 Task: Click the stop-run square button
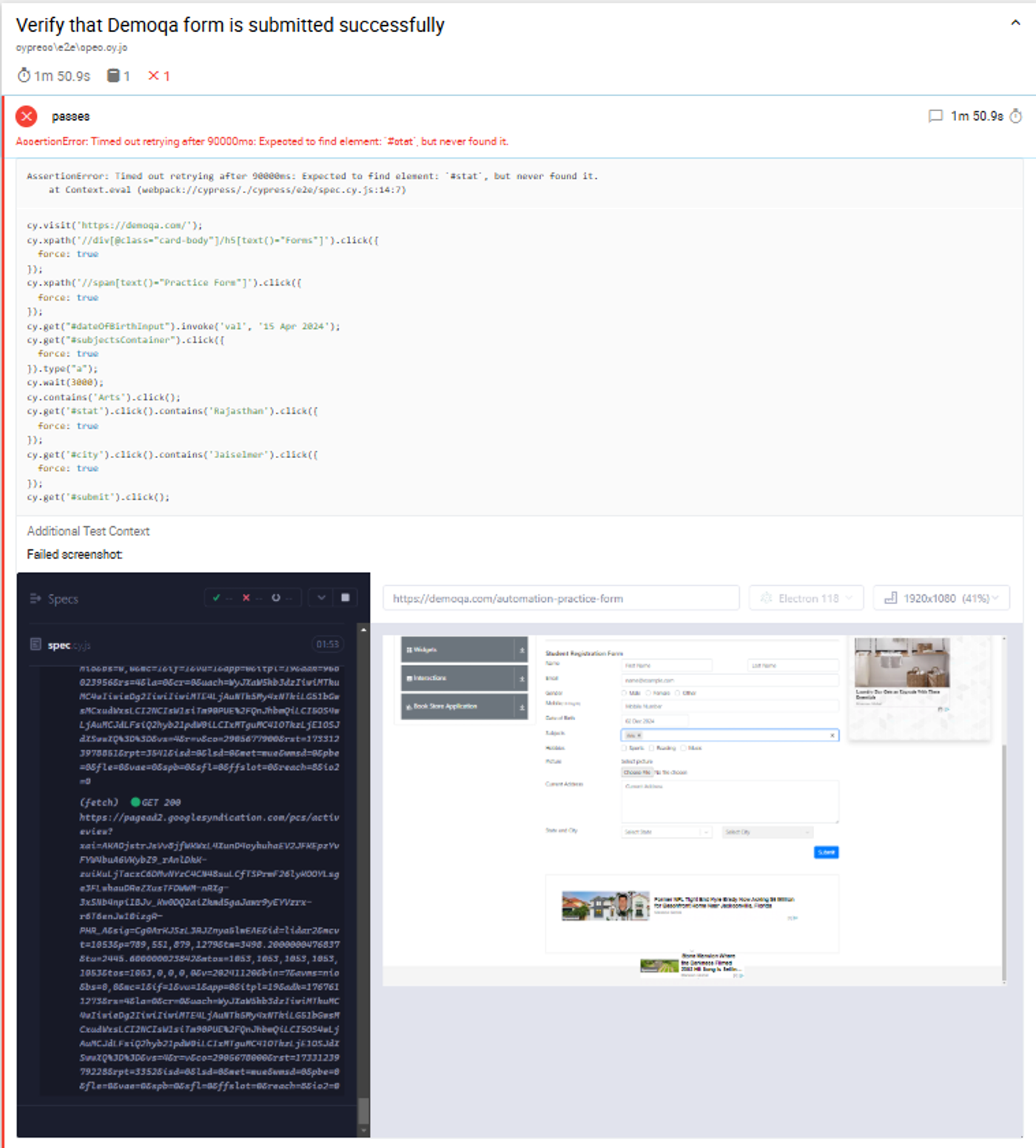[345, 597]
